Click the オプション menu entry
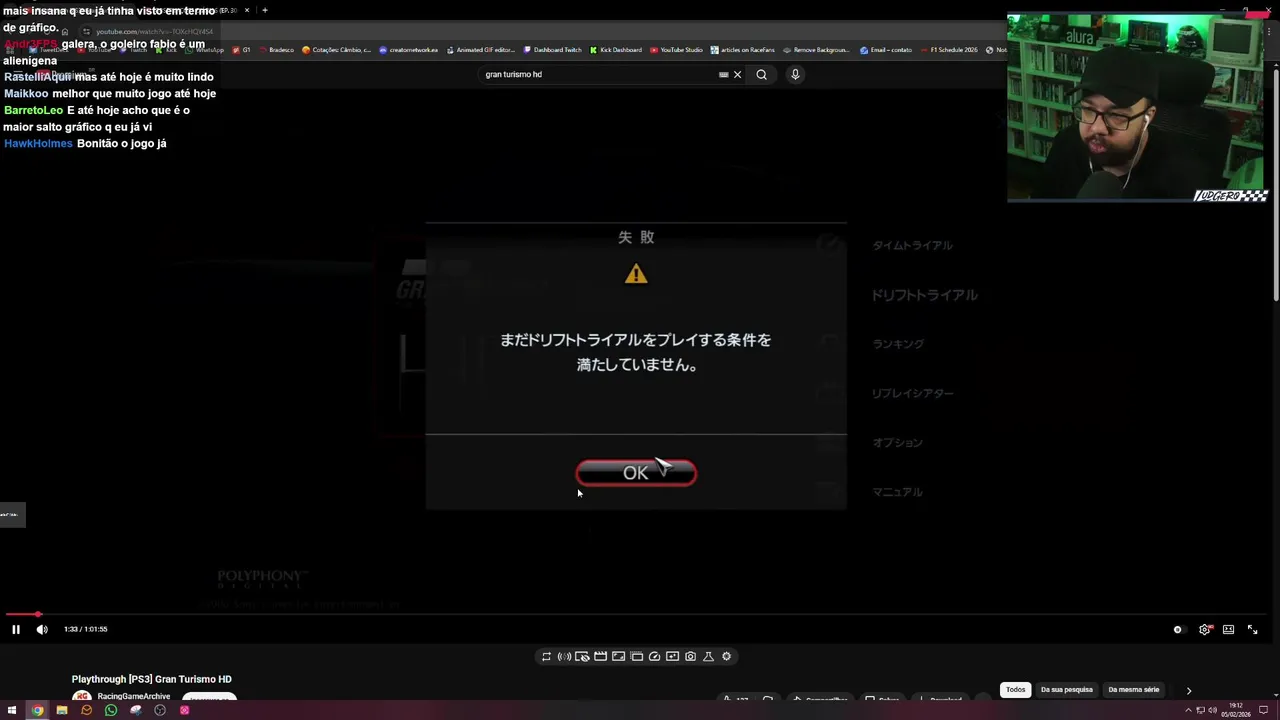Screen dimensions: 1280x720 tap(897, 443)
